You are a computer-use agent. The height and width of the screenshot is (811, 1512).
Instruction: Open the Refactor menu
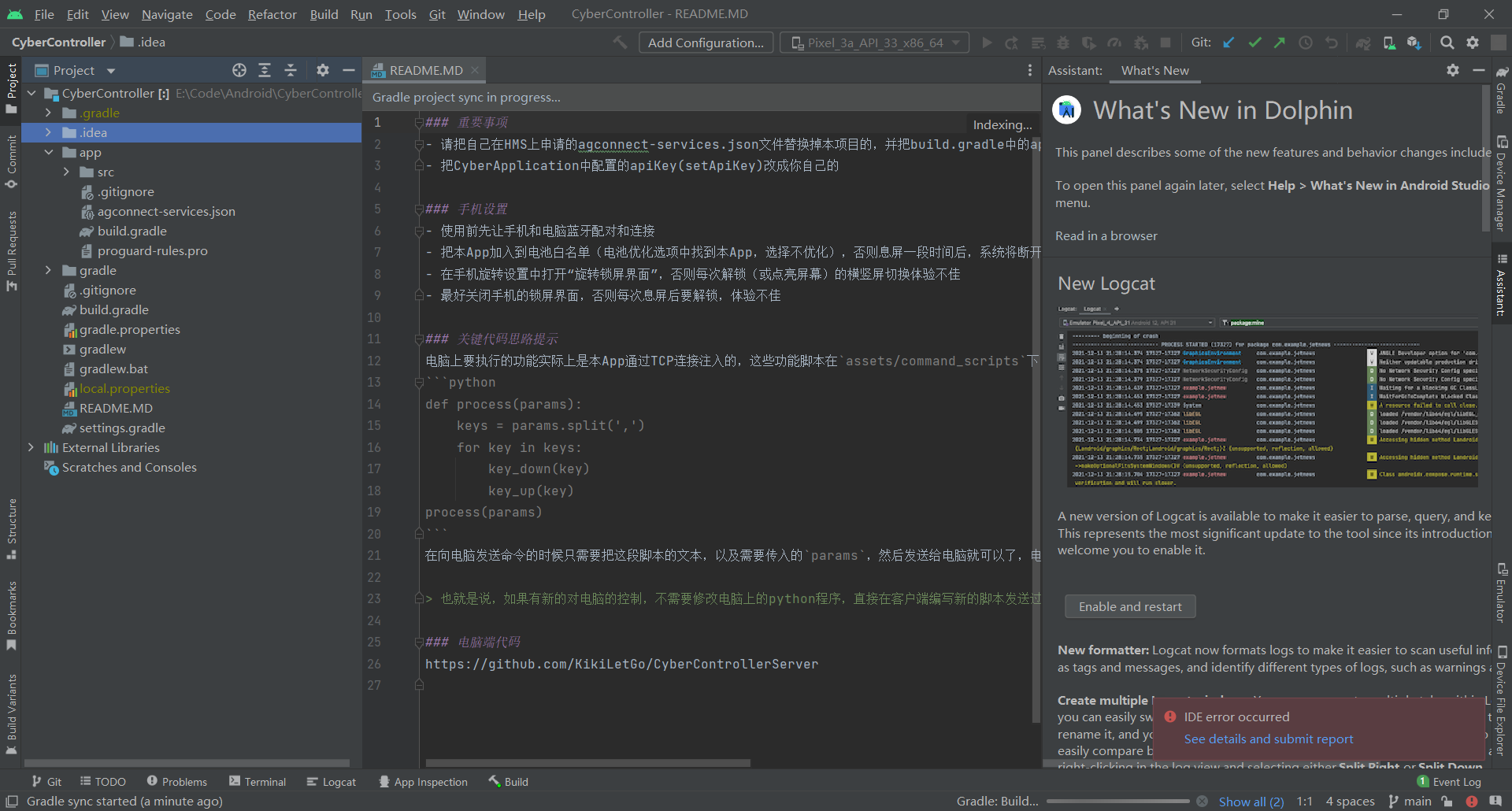point(272,14)
